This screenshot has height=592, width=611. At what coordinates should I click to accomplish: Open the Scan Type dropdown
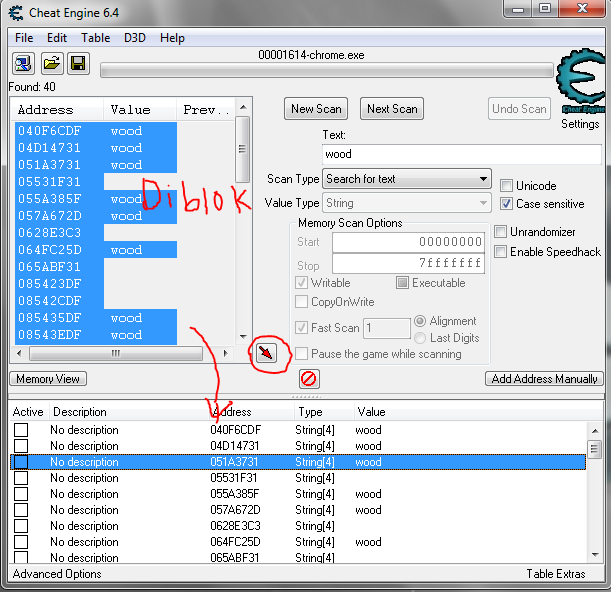tap(406, 179)
